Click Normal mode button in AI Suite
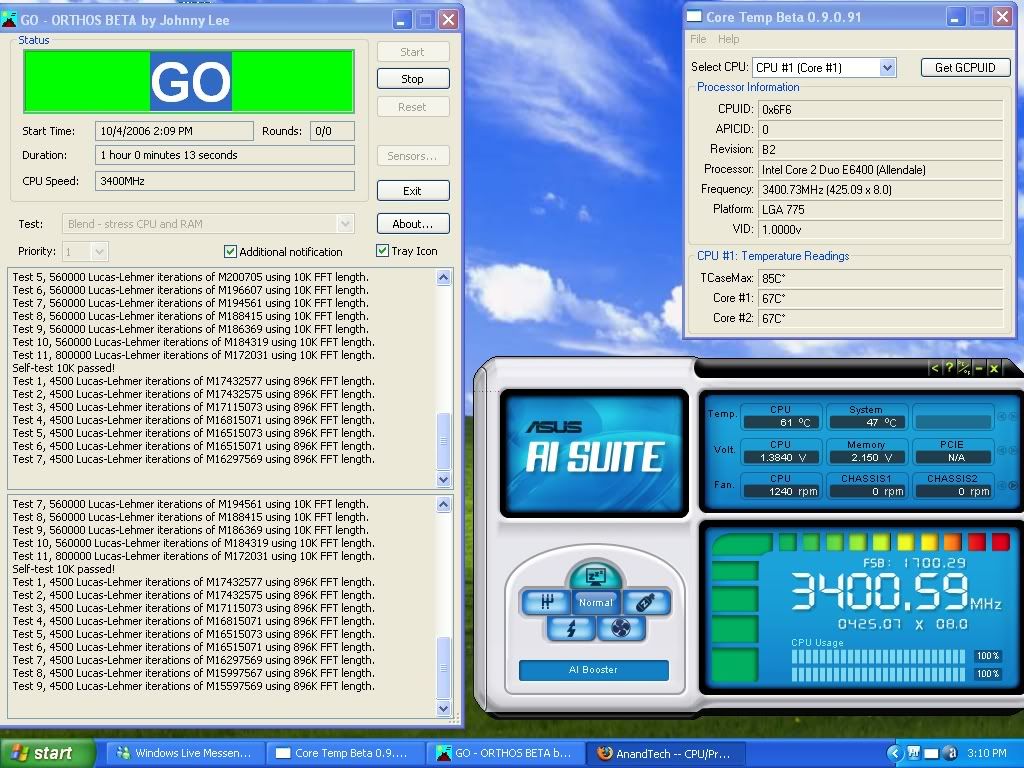Viewport: 1024px width, 768px height. point(596,602)
